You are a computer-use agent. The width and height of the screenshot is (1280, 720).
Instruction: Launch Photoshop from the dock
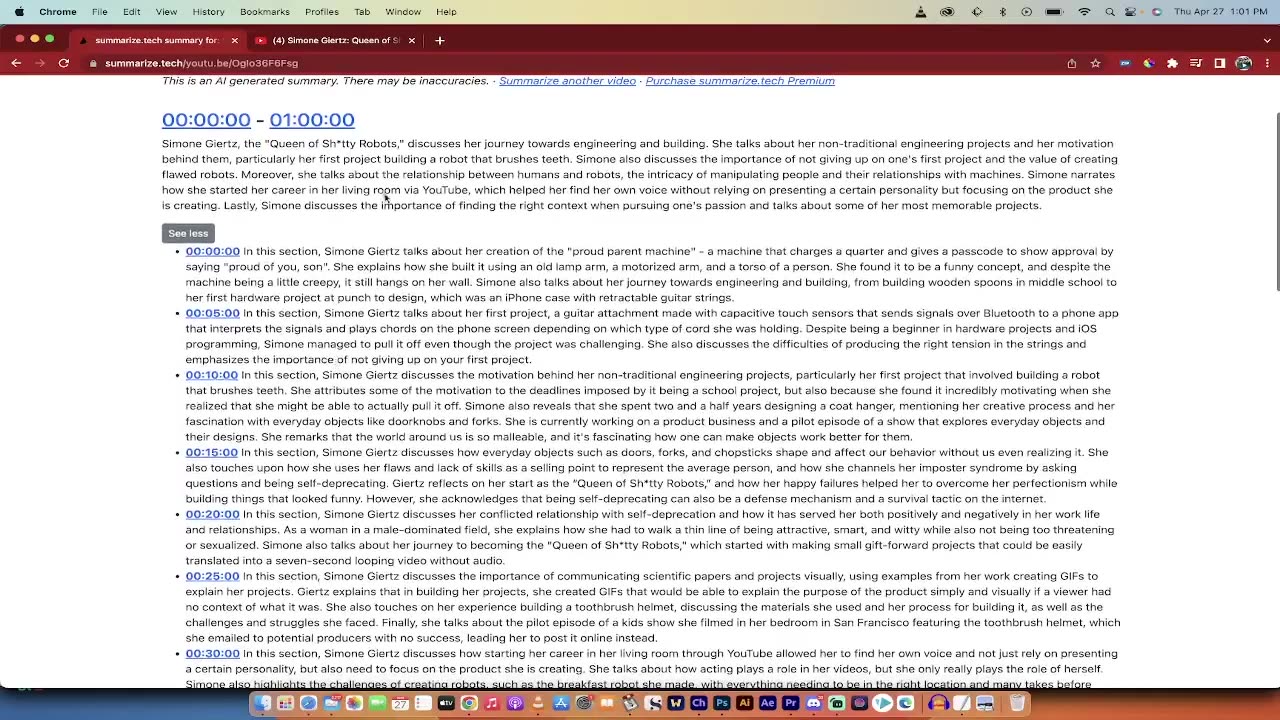721,703
